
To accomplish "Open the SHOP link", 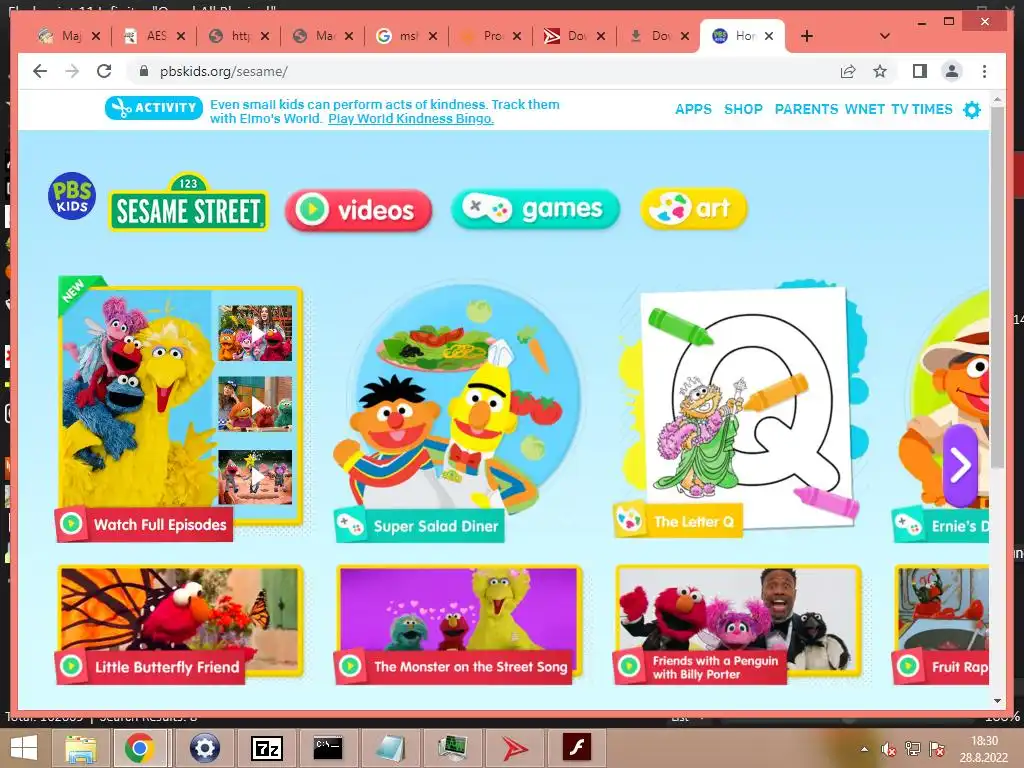I will [743, 109].
